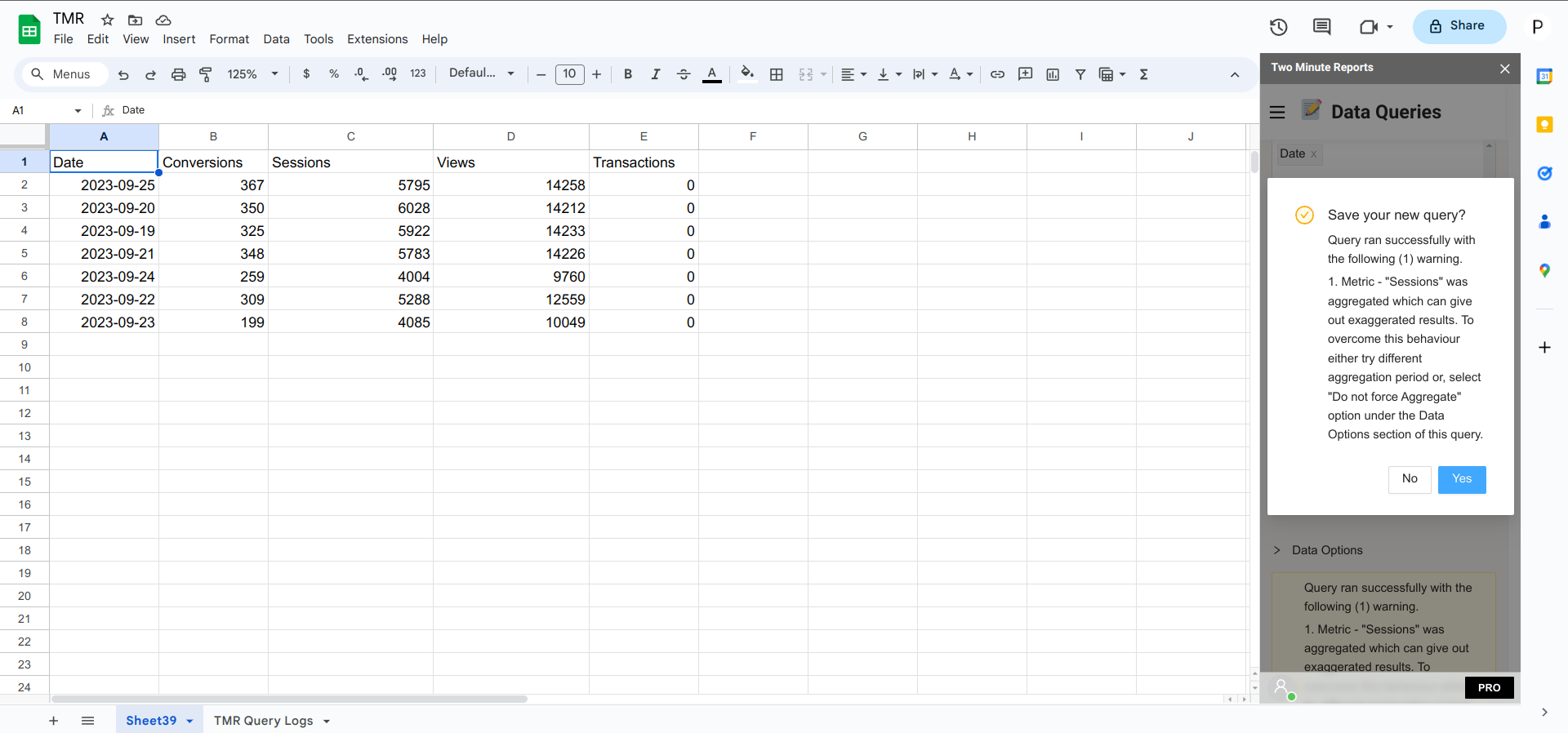1568x733 pixels.
Task: Star the TMR document
Action: [x=107, y=20]
